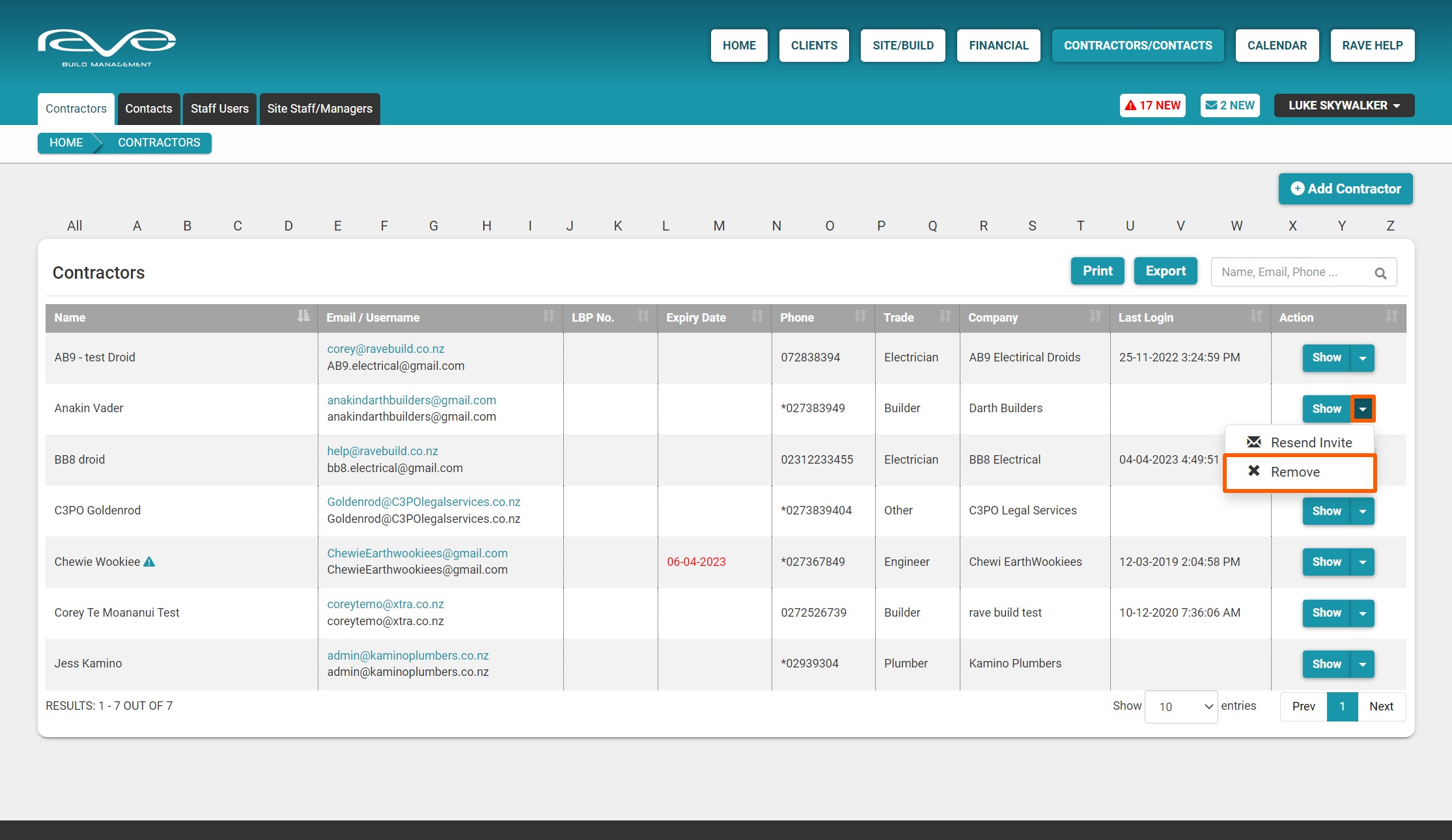Viewport: 1452px width, 840px height.
Task: Click the search magnifier icon
Action: point(1380,273)
